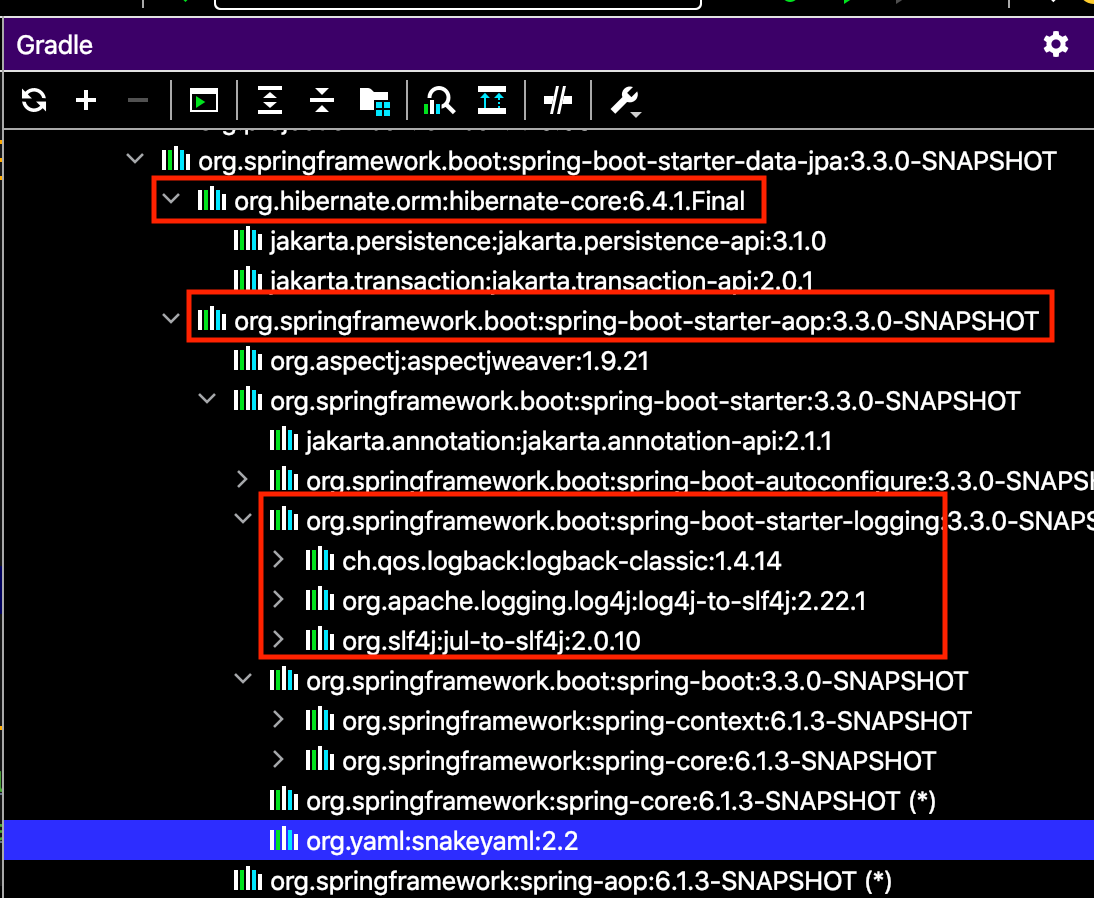Click the logback-classic:1.4.14 label
The height and width of the screenshot is (898, 1094).
[562, 561]
